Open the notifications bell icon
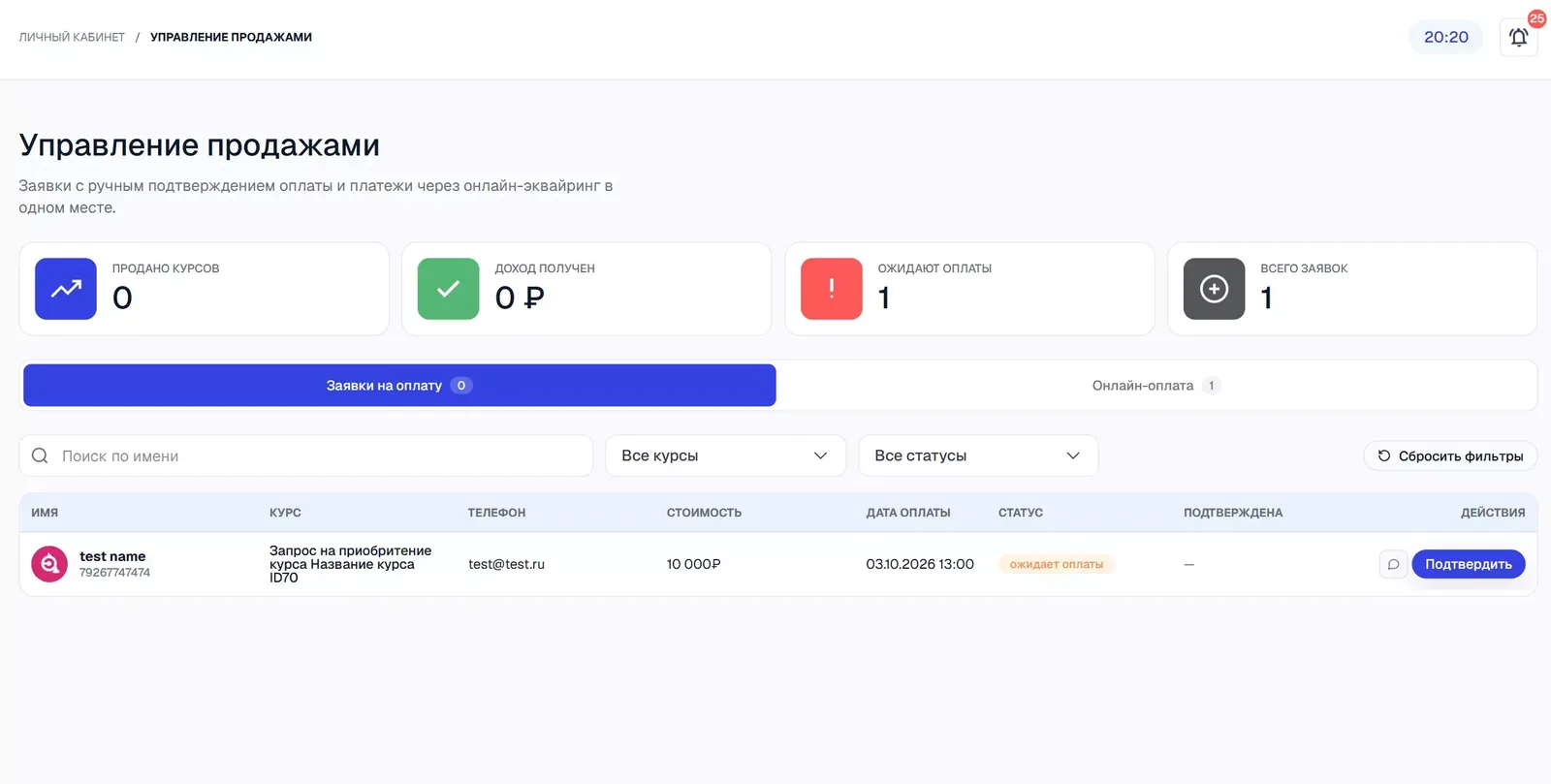The height and width of the screenshot is (784, 1551). coord(1518,37)
